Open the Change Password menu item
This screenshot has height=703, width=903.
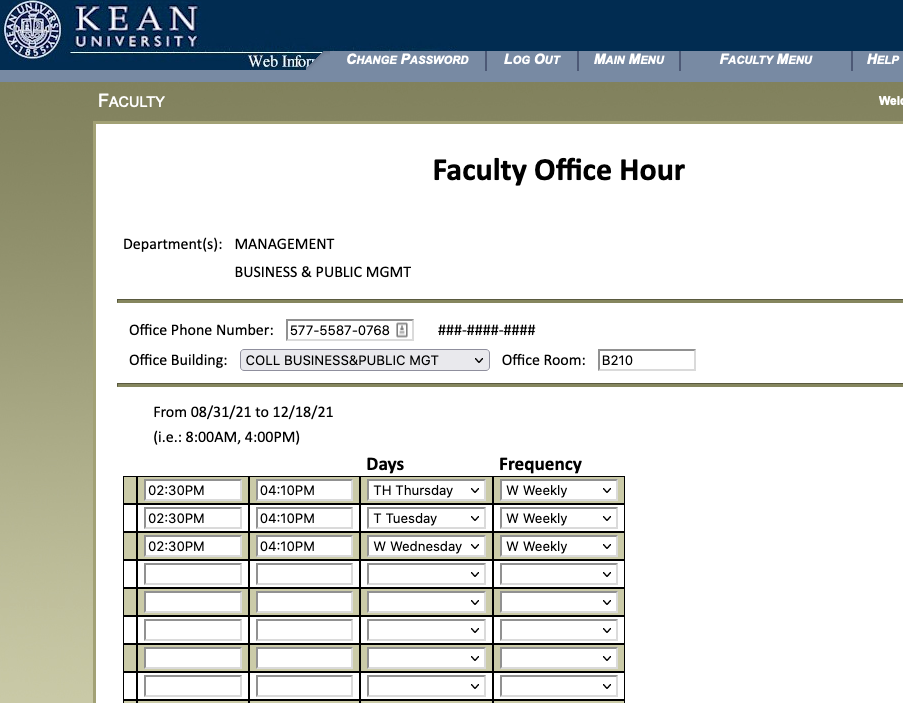coord(407,59)
